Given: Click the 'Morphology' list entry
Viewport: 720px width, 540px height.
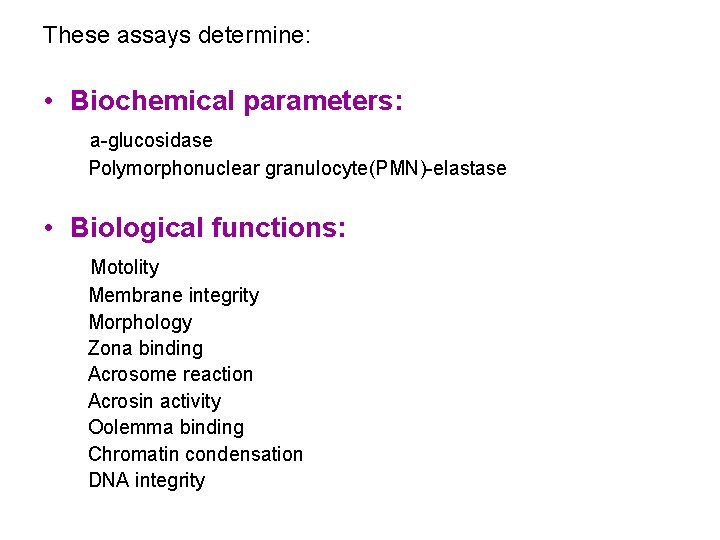Looking at the screenshot, I should (x=140, y=322).
